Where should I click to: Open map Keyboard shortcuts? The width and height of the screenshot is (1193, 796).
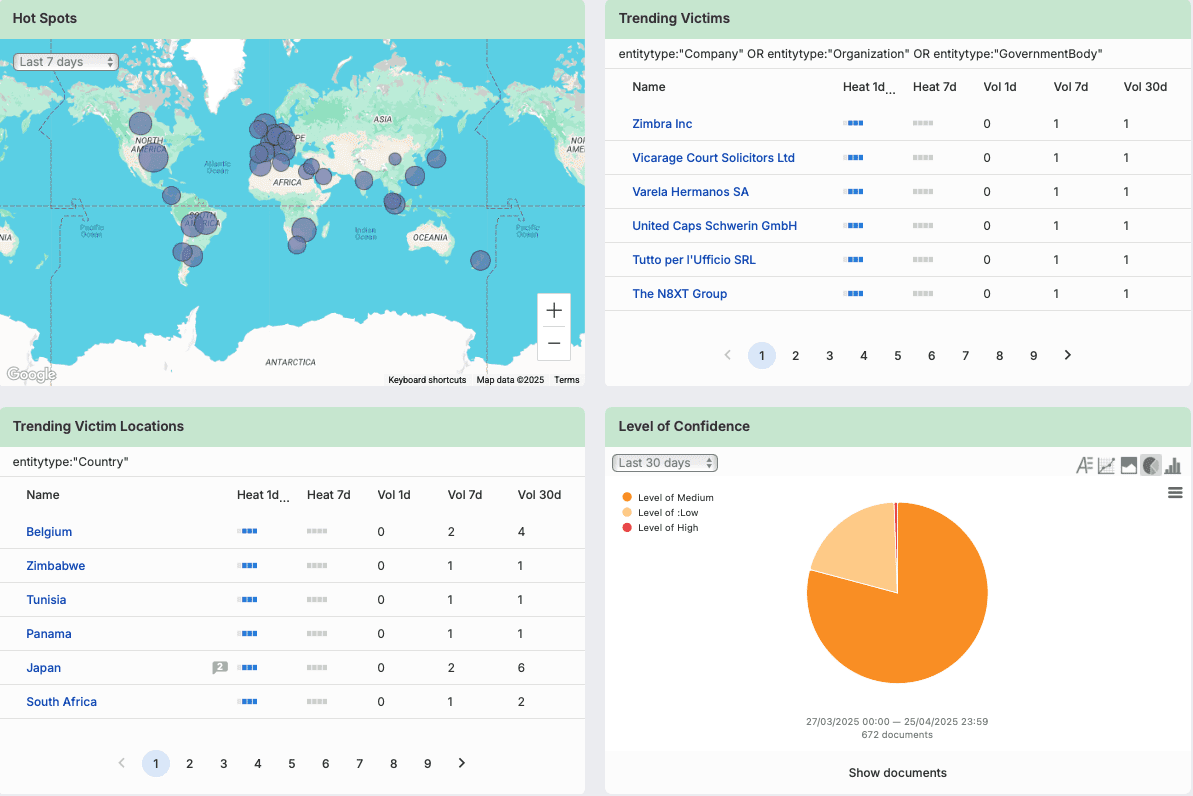[427, 380]
